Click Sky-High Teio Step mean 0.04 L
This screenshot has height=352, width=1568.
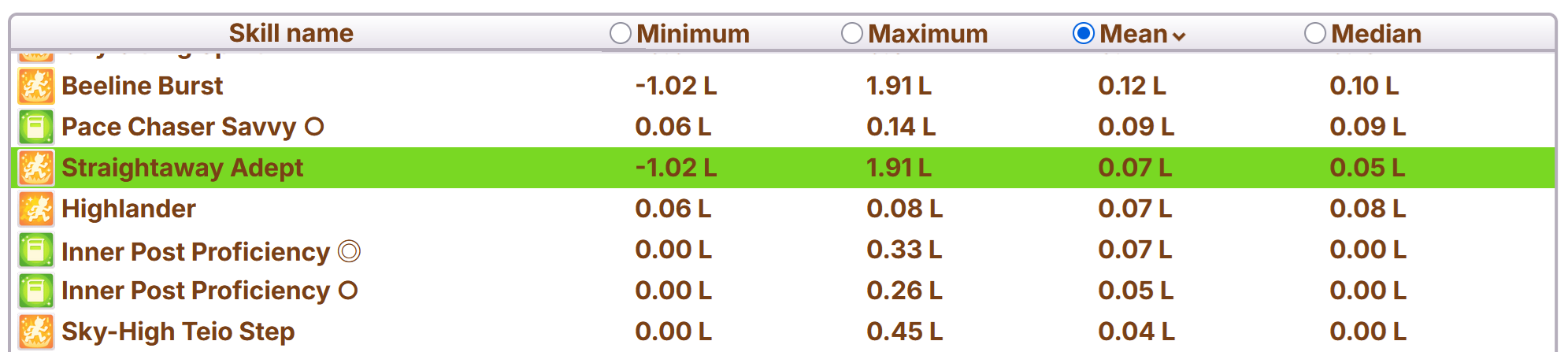1136,332
